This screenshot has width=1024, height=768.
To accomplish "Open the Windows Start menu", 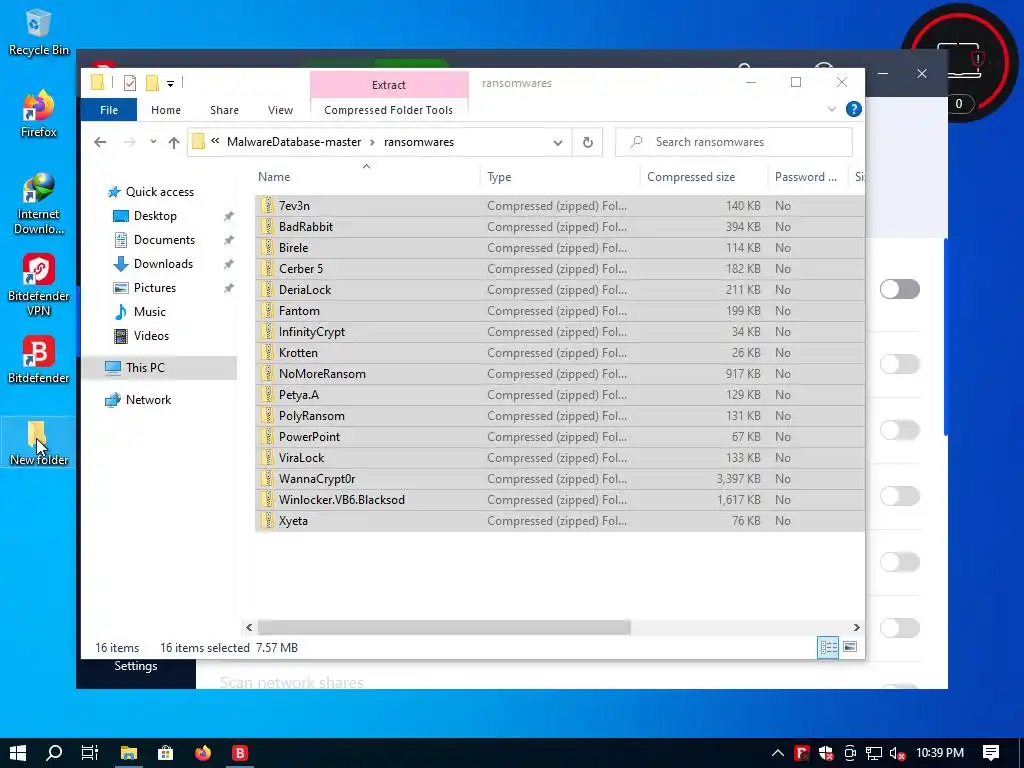I will point(18,753).
